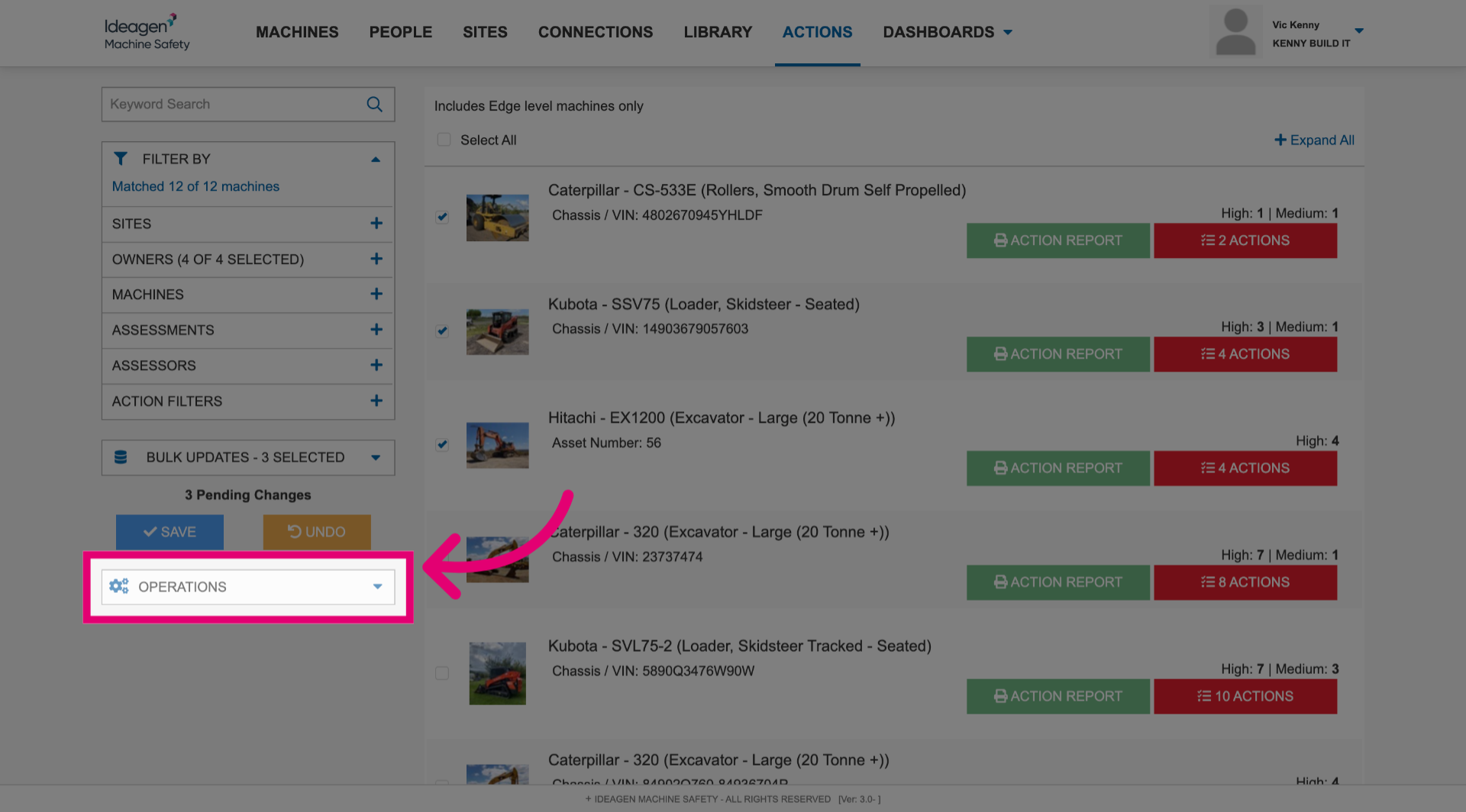Viewport: 1466px width, 812px height.
Task: Go to the MACHINES tab
Action: (x=297, y=32)
